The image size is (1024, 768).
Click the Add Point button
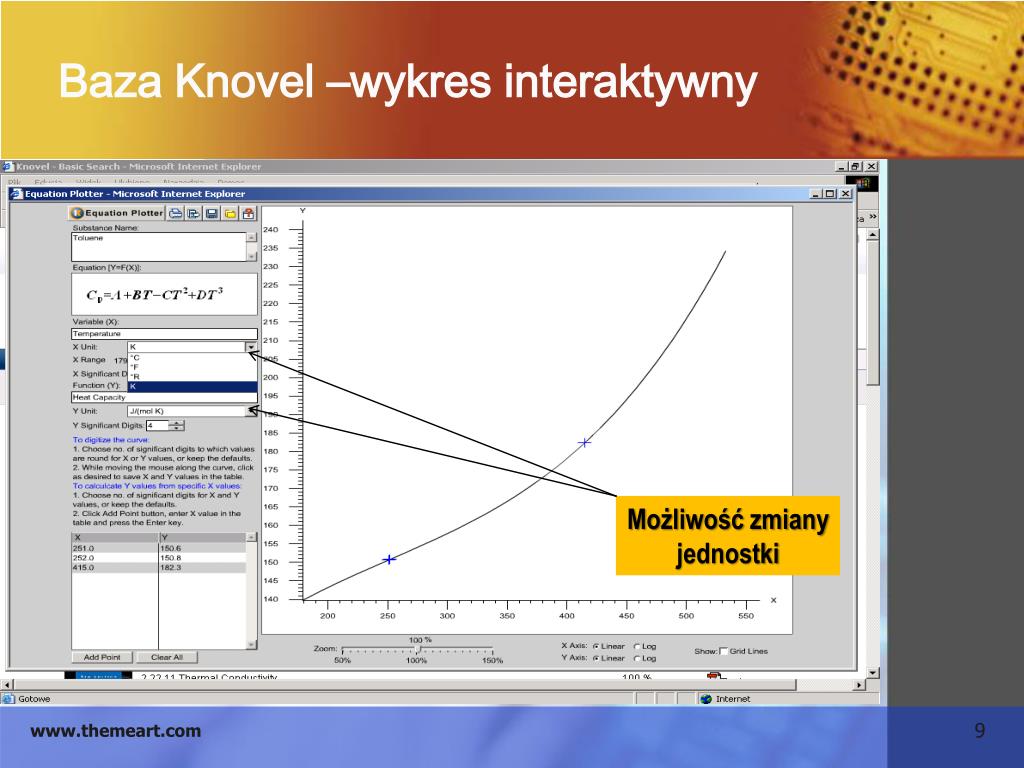coord(102,658)
